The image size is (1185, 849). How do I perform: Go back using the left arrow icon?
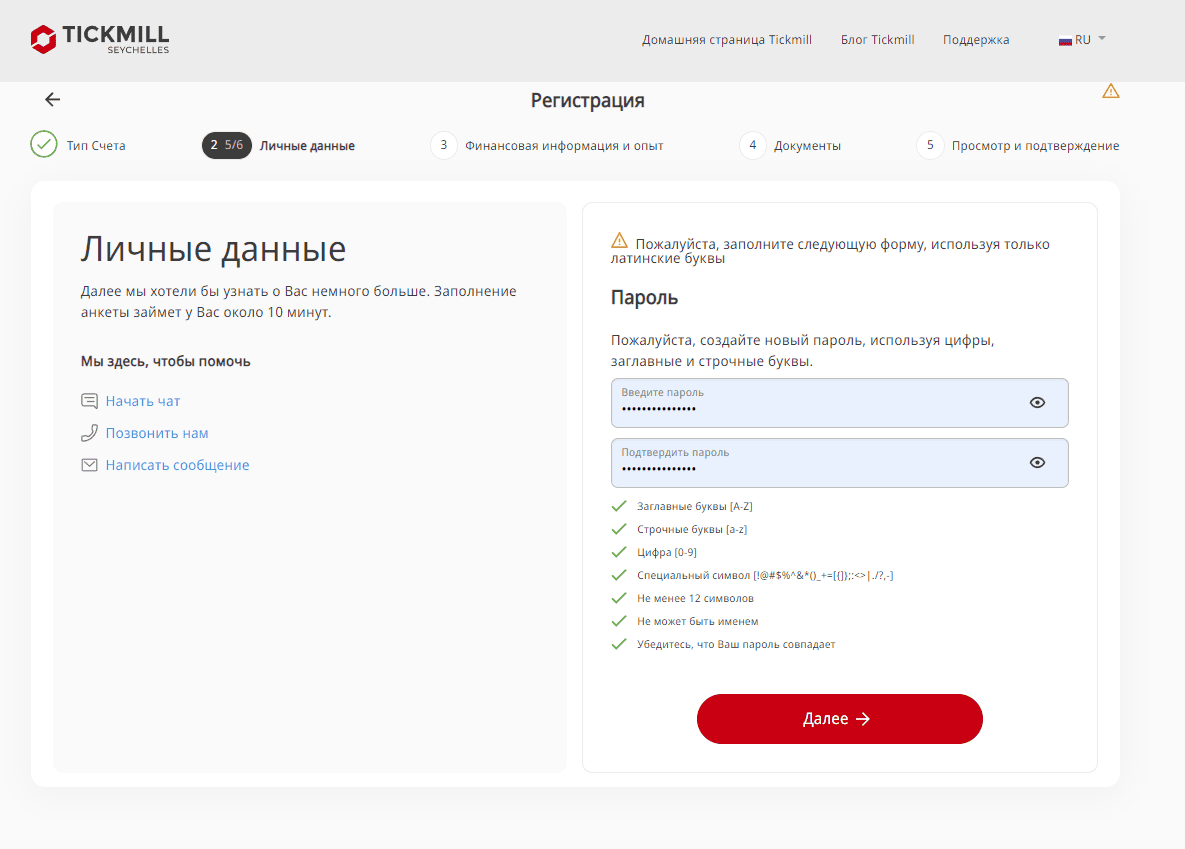click(x=52, y=100)
